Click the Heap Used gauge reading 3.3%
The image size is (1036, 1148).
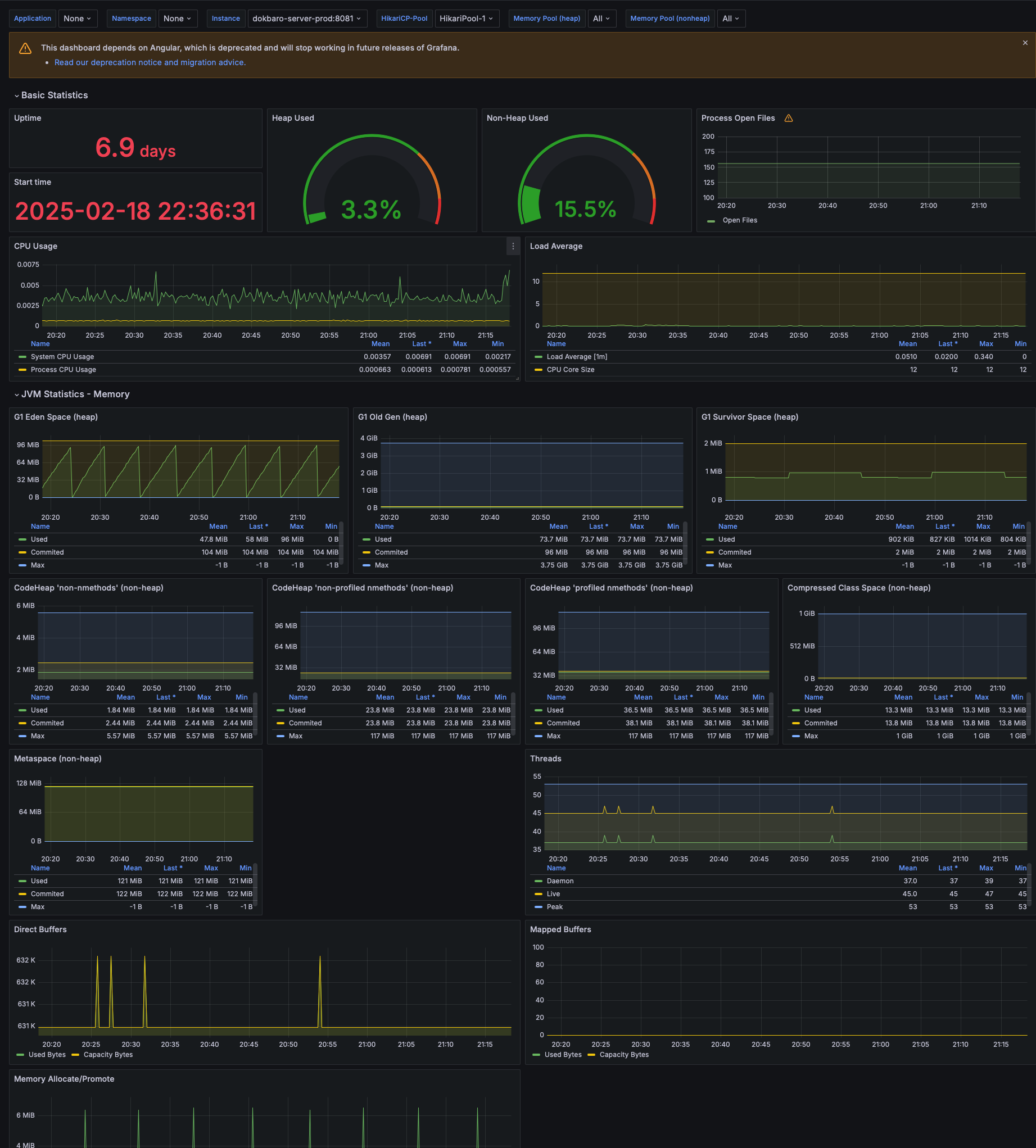coord(371,210)
